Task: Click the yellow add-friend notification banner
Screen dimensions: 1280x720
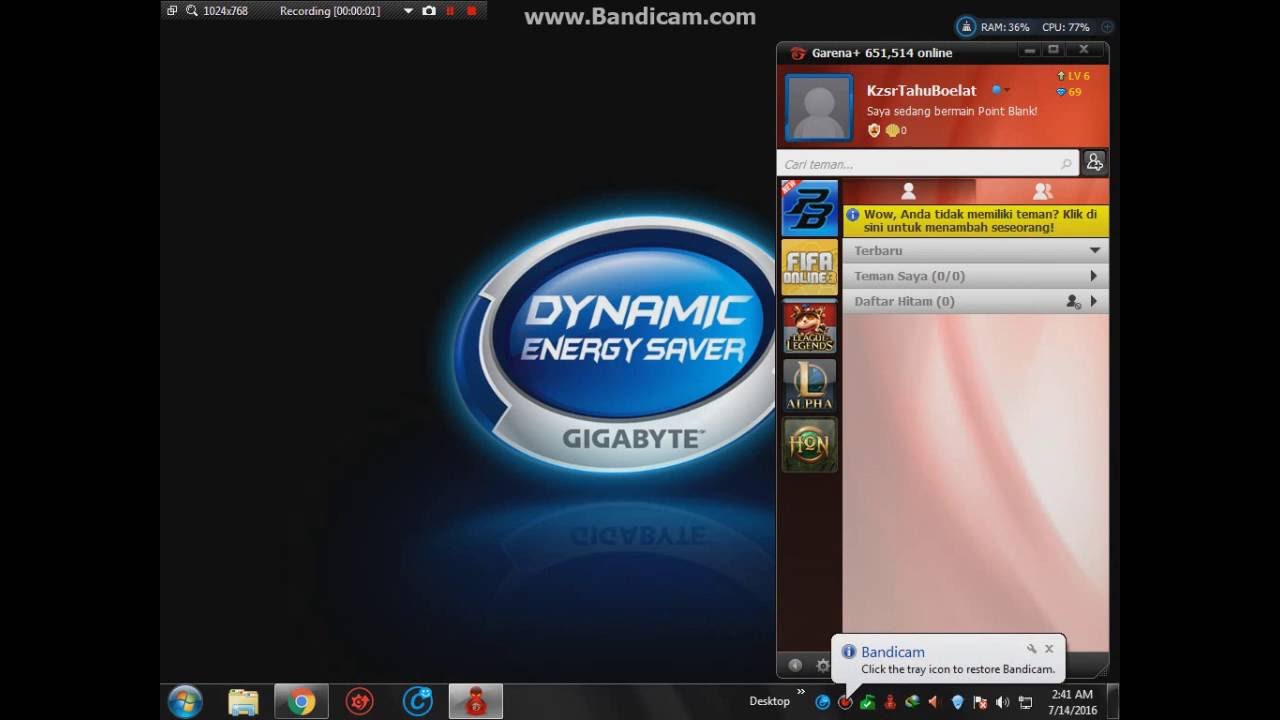Action: 975,221
